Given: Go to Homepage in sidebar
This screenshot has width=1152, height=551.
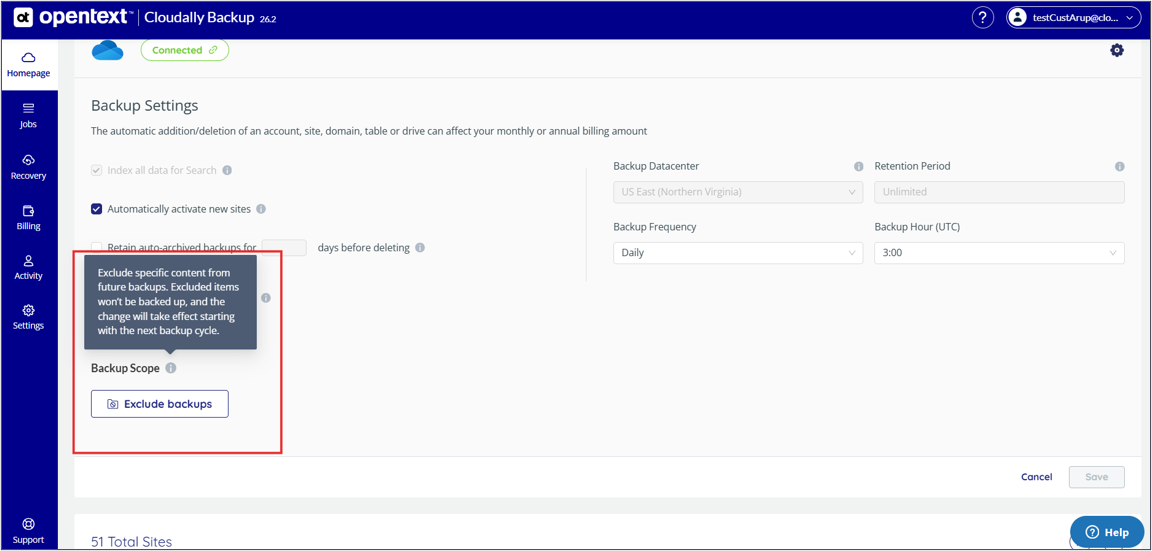Looking at the screenshot, I should point(29,65).
